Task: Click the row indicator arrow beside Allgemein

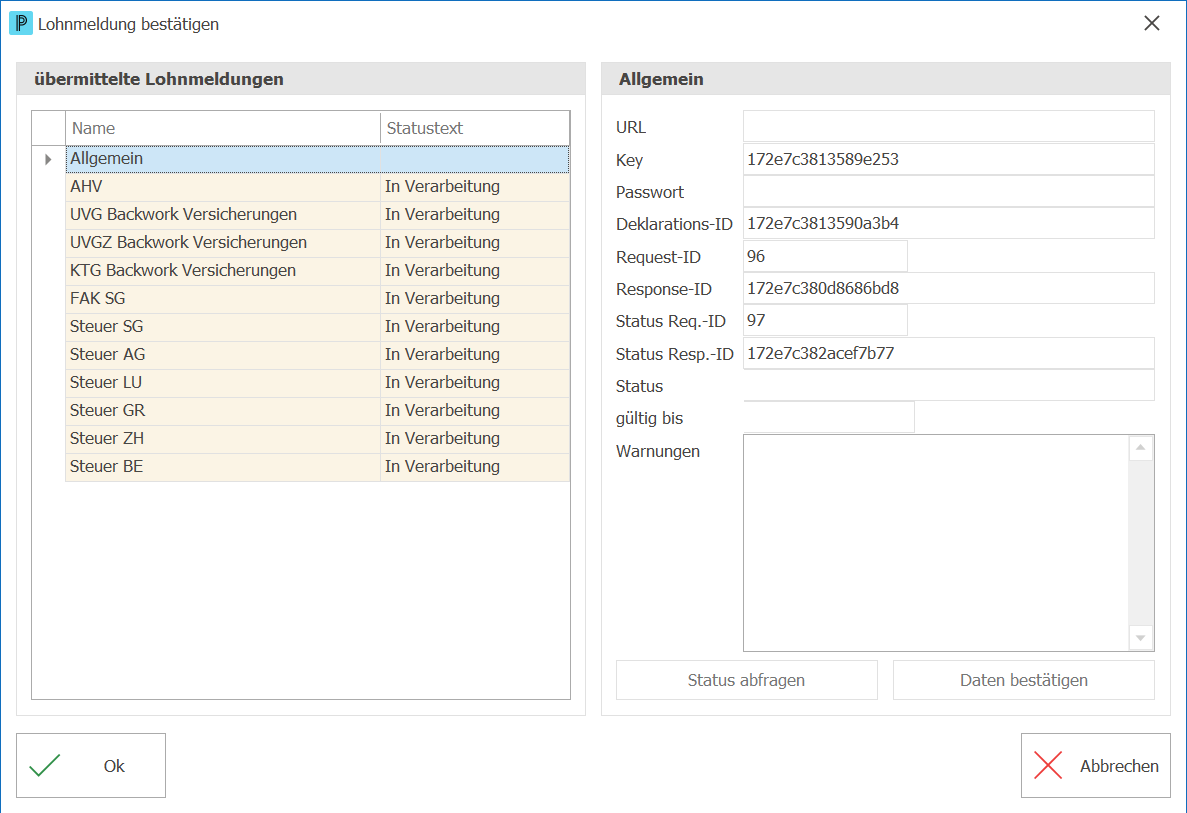Action: pos(48,159)
